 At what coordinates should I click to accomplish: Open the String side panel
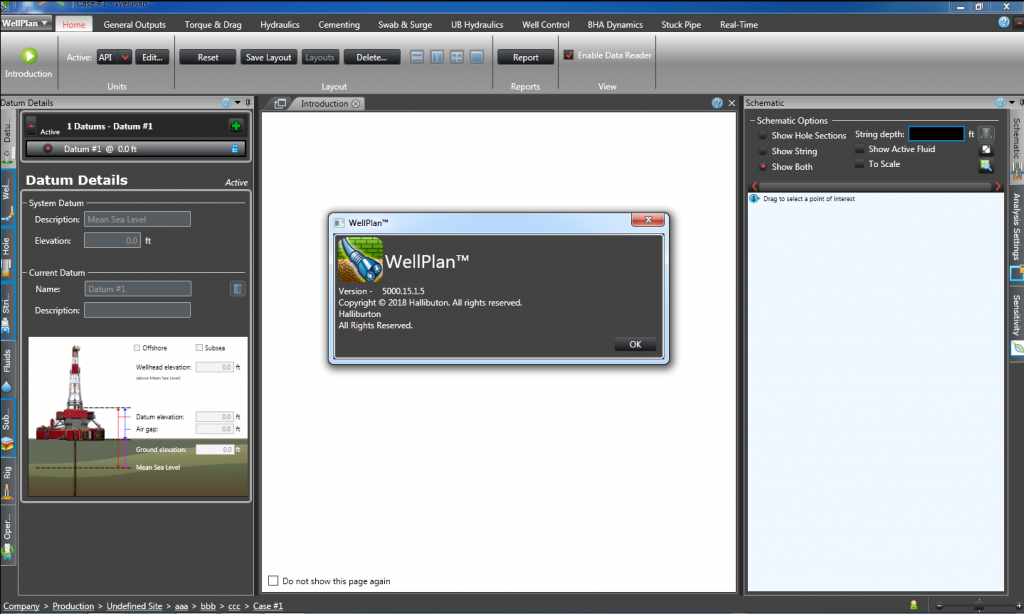coord(7,312)
